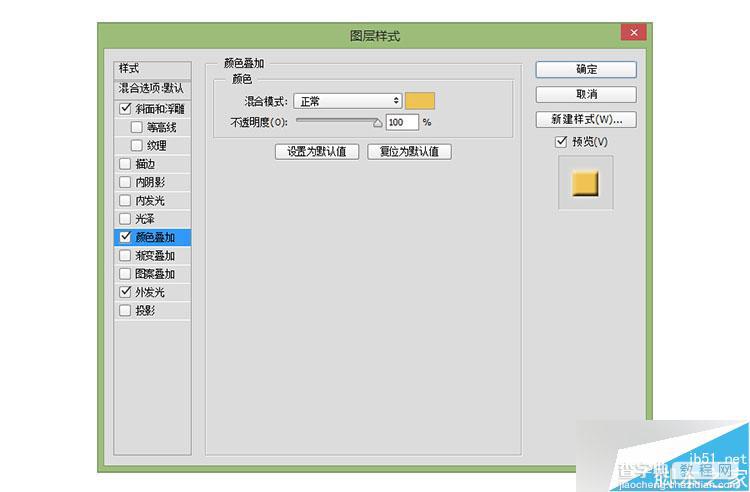
Task: Click the opacity value field showing 100
Action: pyautogui.click(x=402, y=122)
